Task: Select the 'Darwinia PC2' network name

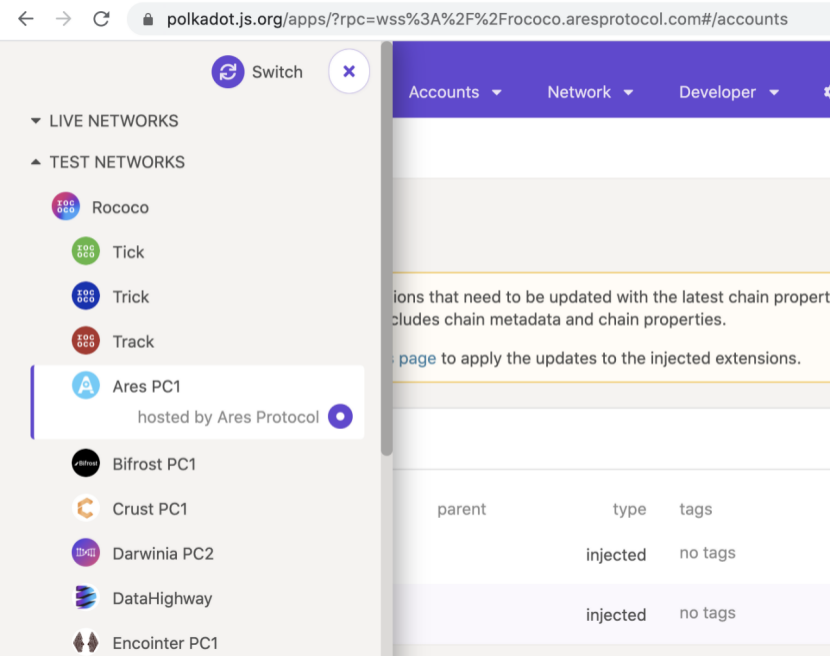Action: (x=163, y=554)
